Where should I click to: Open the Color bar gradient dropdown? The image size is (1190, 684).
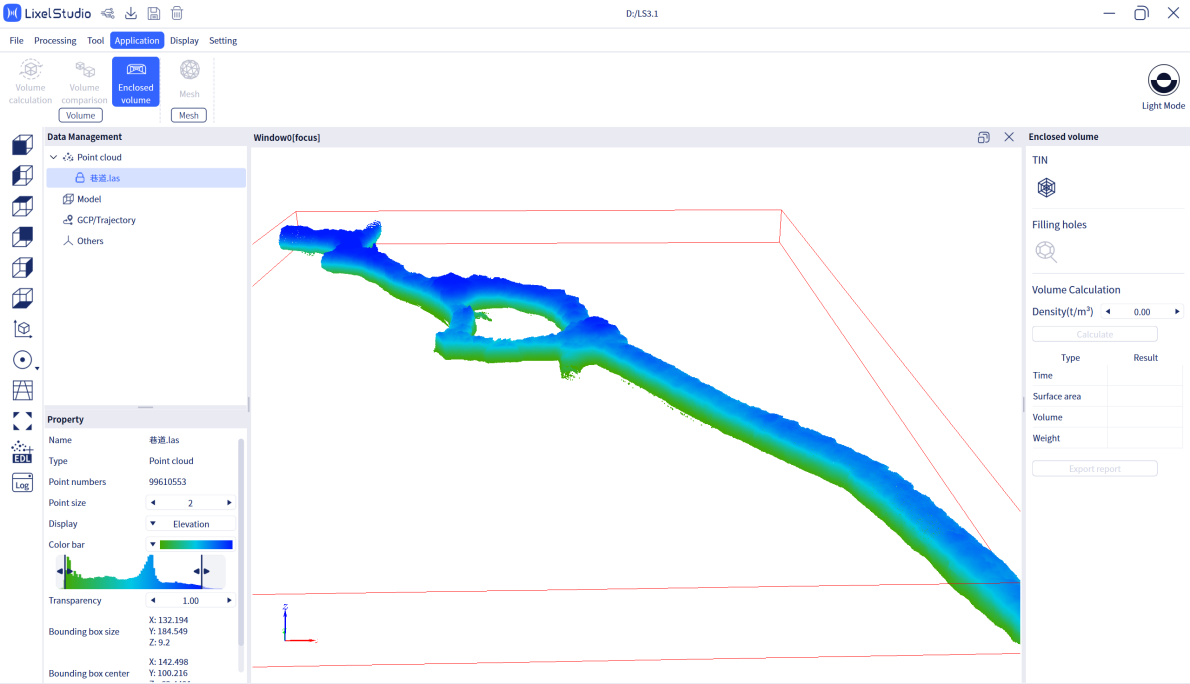pyautogui.click(x=153, y=544)
